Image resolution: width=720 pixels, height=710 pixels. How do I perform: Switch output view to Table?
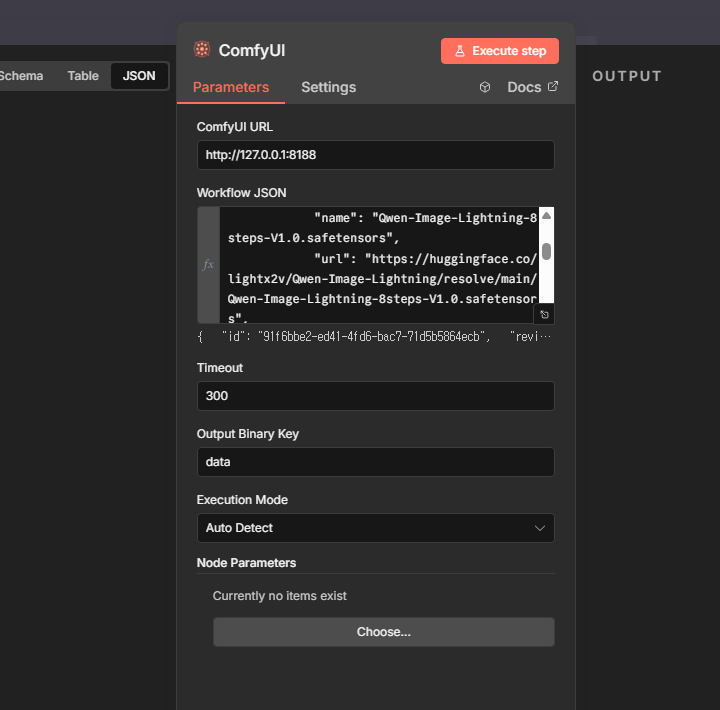[x=83, y=76]
